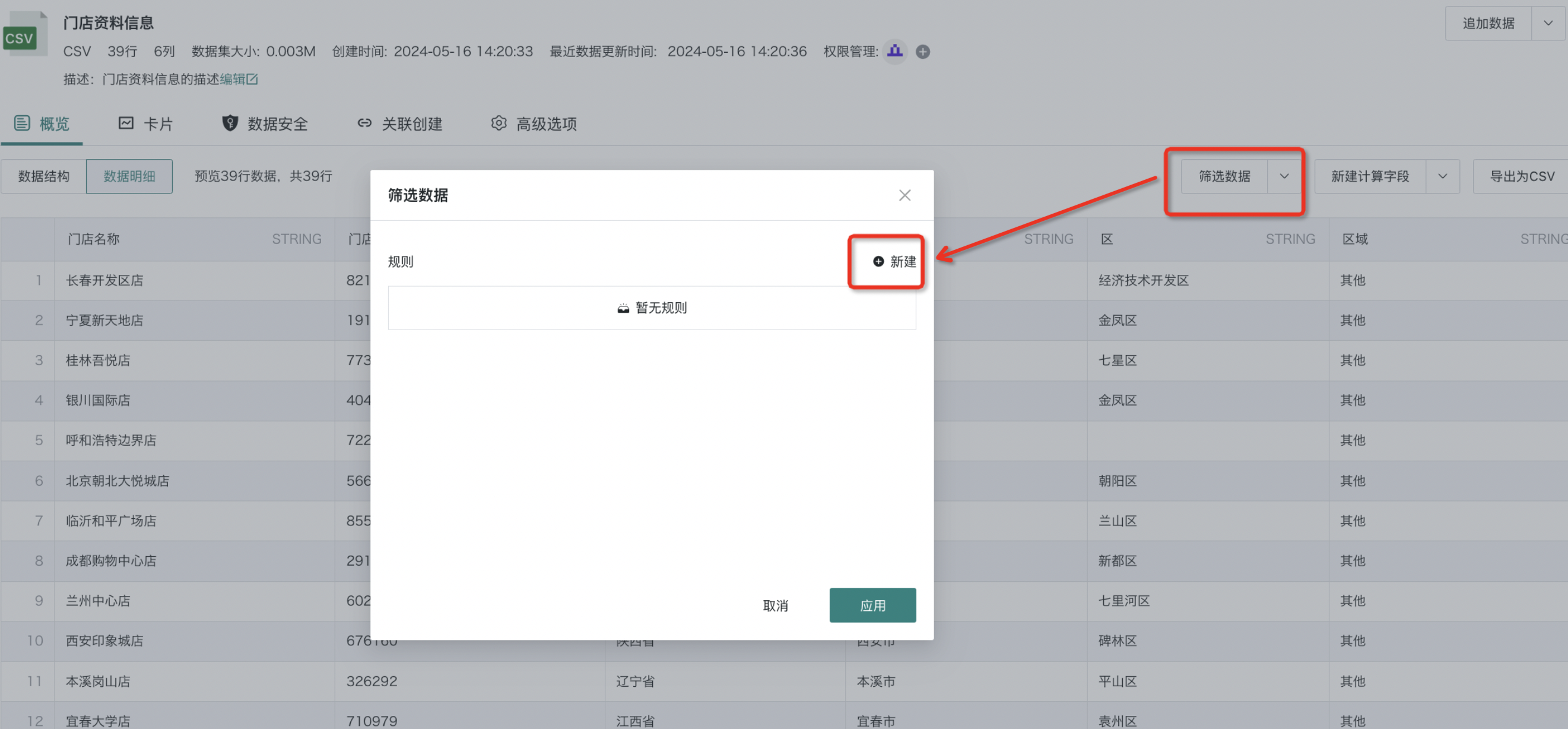Screen dimensions: 1568x729
Task: Click the 应用 button
Action: pos(872,606)
